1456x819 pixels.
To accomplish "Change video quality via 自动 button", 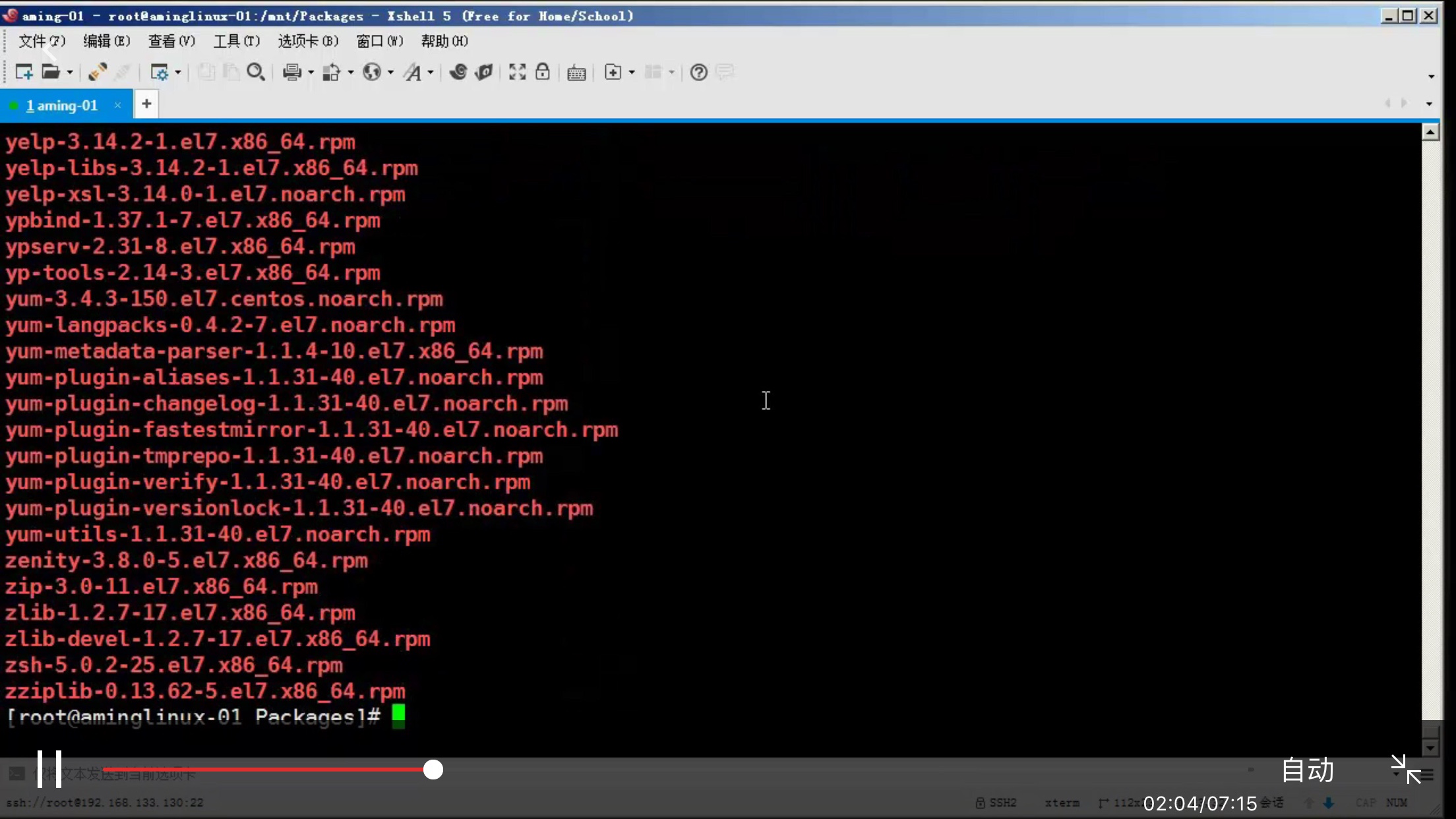I will coord(1308,770).
